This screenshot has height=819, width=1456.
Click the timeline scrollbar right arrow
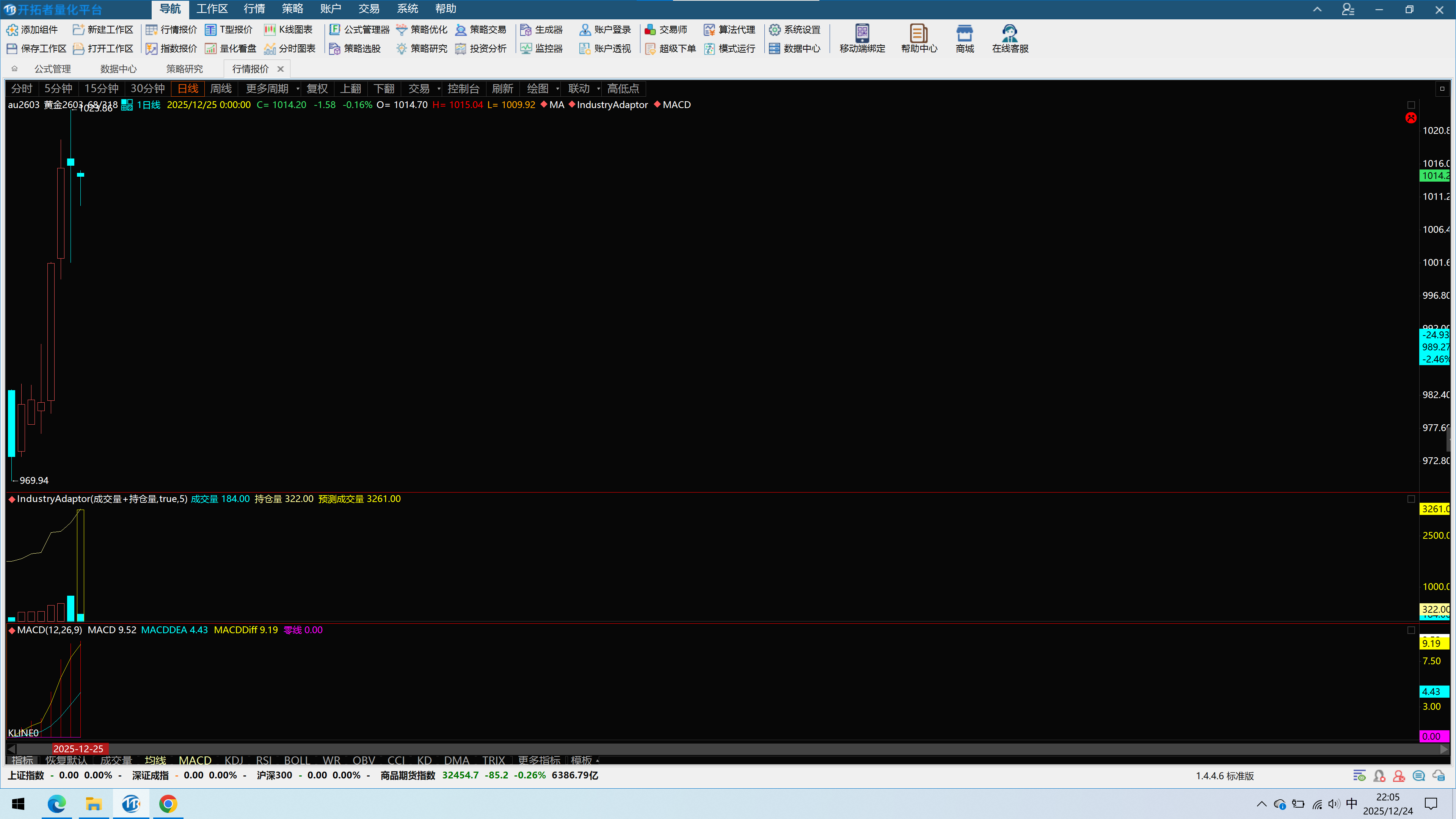click(1444, 749)
